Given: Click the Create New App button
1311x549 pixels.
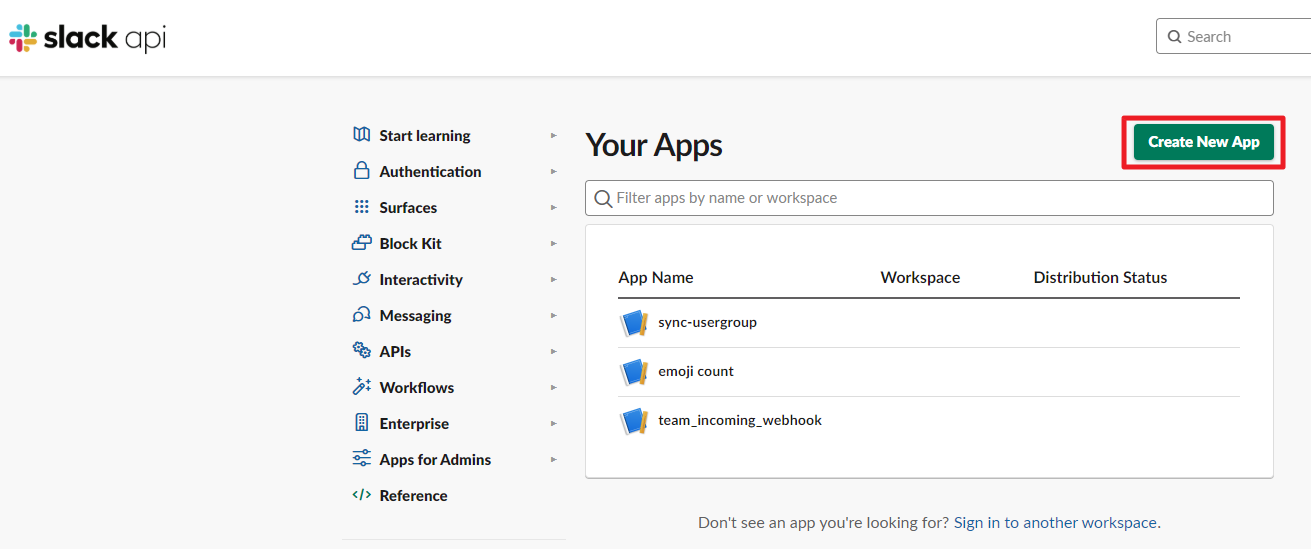Looking at the screenshot, I should coord(1204,142).
